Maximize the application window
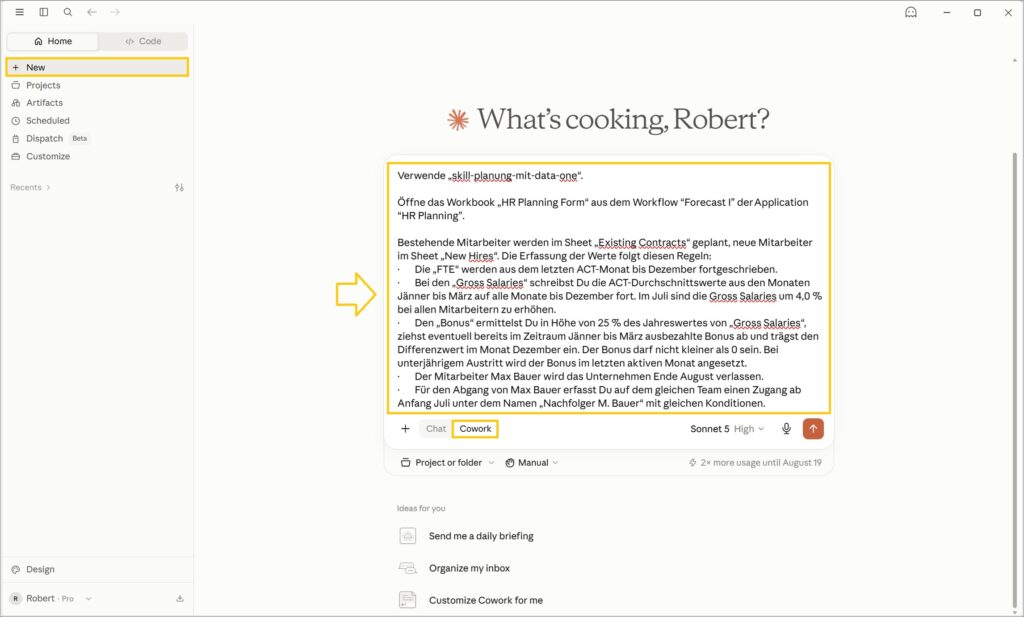 pyautogui.click(x=977, y=12)
